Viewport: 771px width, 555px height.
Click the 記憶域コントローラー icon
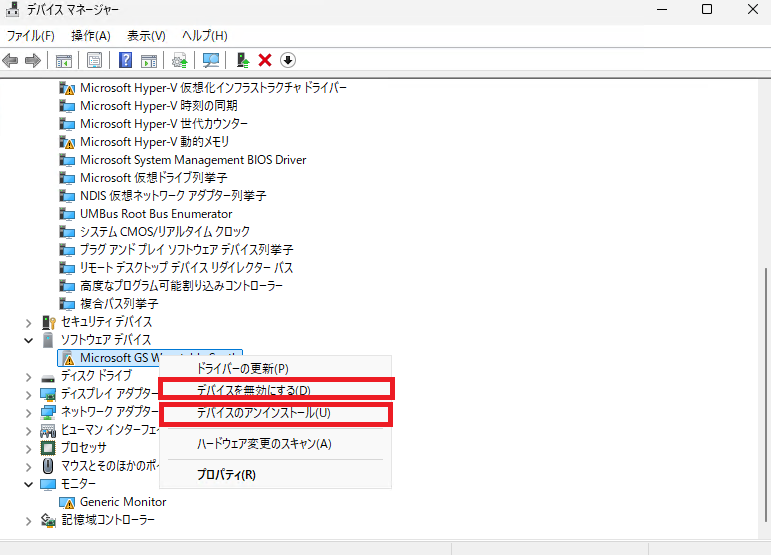coord(48,520)
